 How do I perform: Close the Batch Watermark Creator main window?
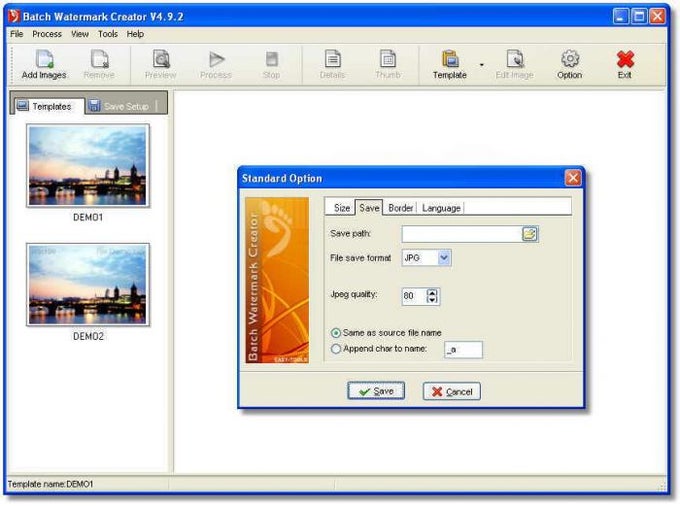pos(658,17)
